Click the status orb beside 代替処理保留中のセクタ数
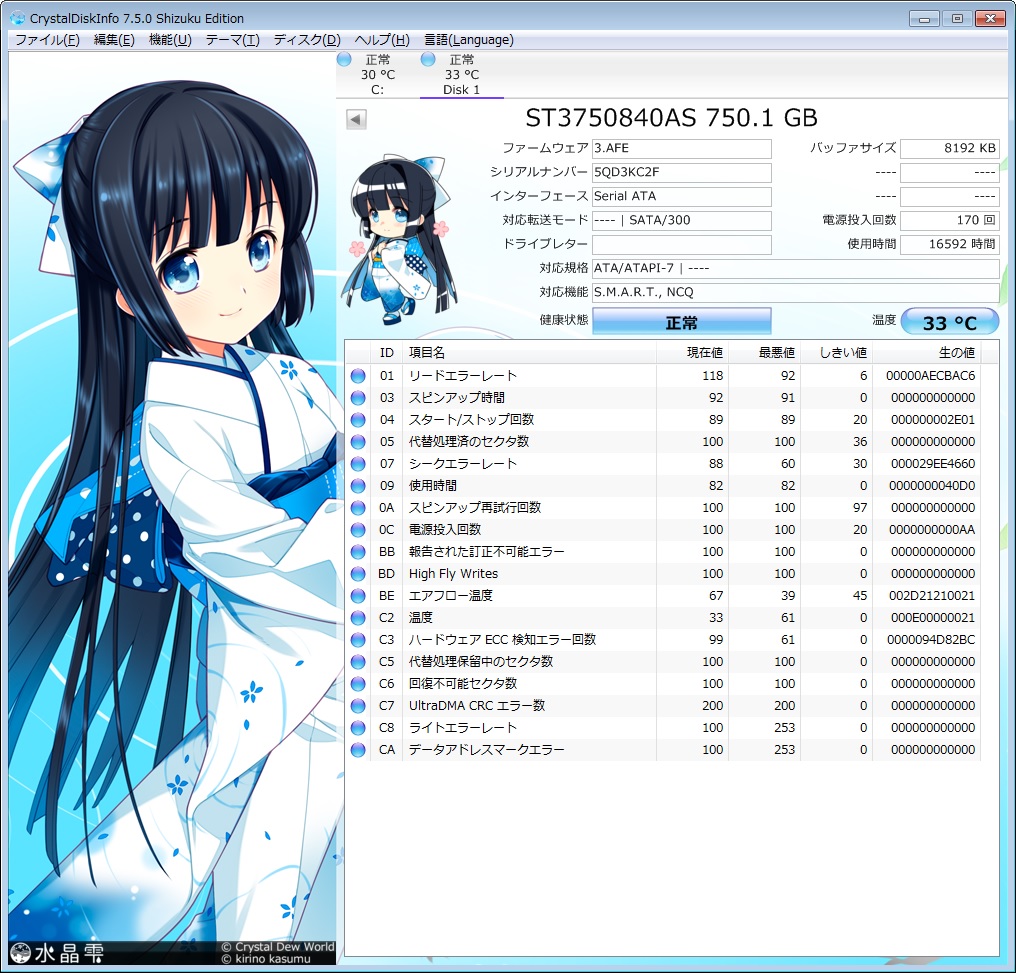Image resolution: width=1016 pixels, height=973 pixels. 359,661
